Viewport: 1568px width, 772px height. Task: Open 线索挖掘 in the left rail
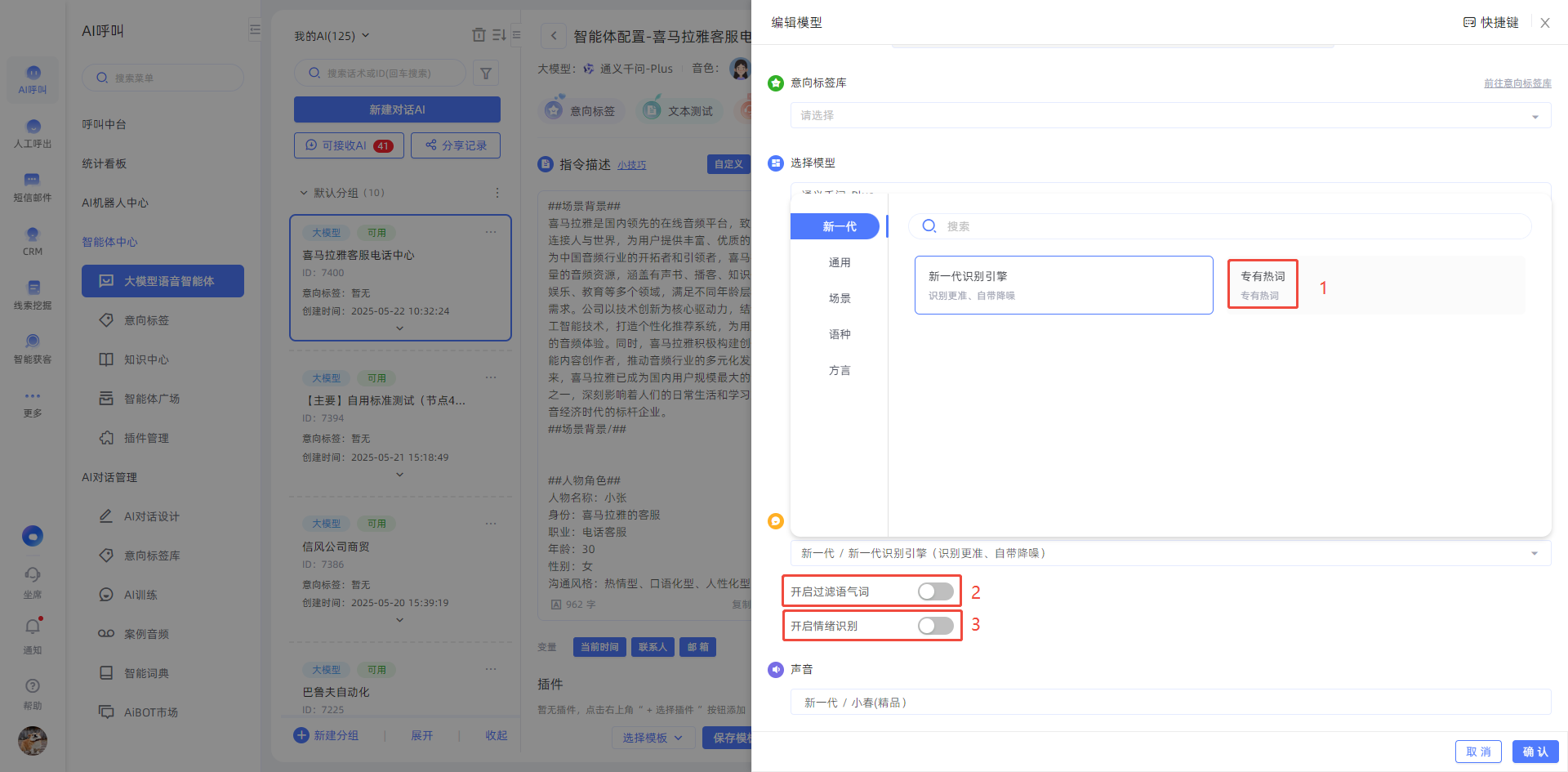(33, 295)
